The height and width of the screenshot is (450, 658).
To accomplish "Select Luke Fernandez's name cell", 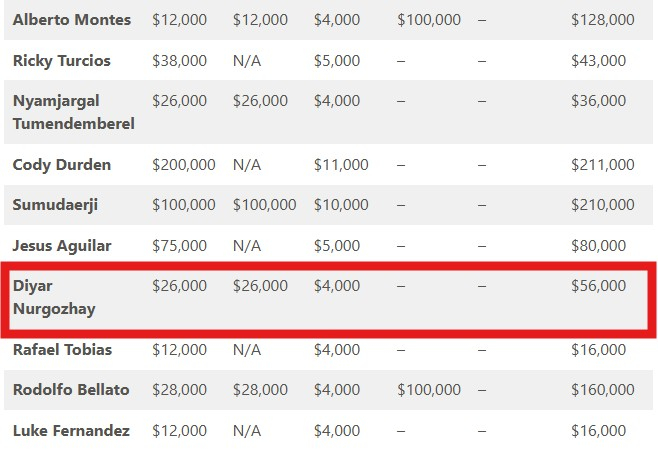I will [71, 431].
